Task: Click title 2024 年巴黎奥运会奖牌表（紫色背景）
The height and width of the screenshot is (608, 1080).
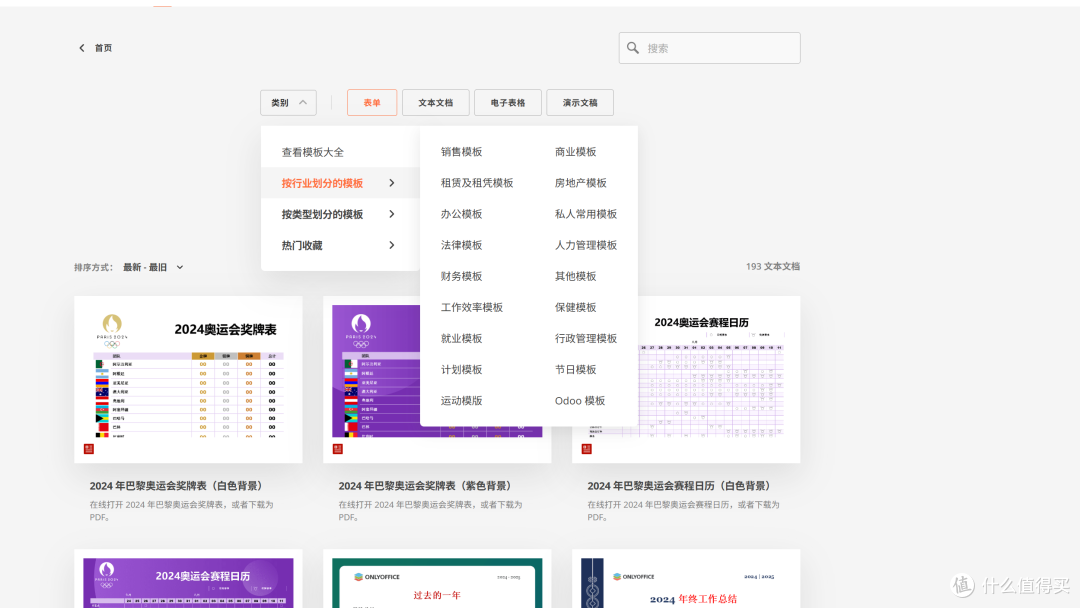Action: (427, 486)
